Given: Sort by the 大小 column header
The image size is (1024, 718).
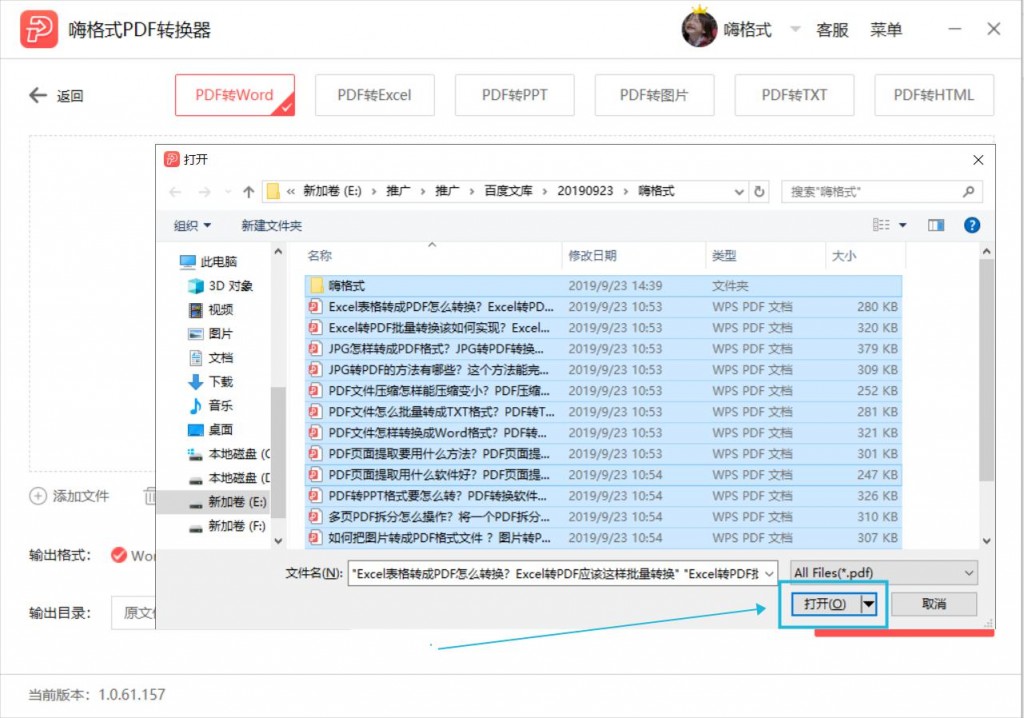Looking at the screenshot, I should (844, 255).
